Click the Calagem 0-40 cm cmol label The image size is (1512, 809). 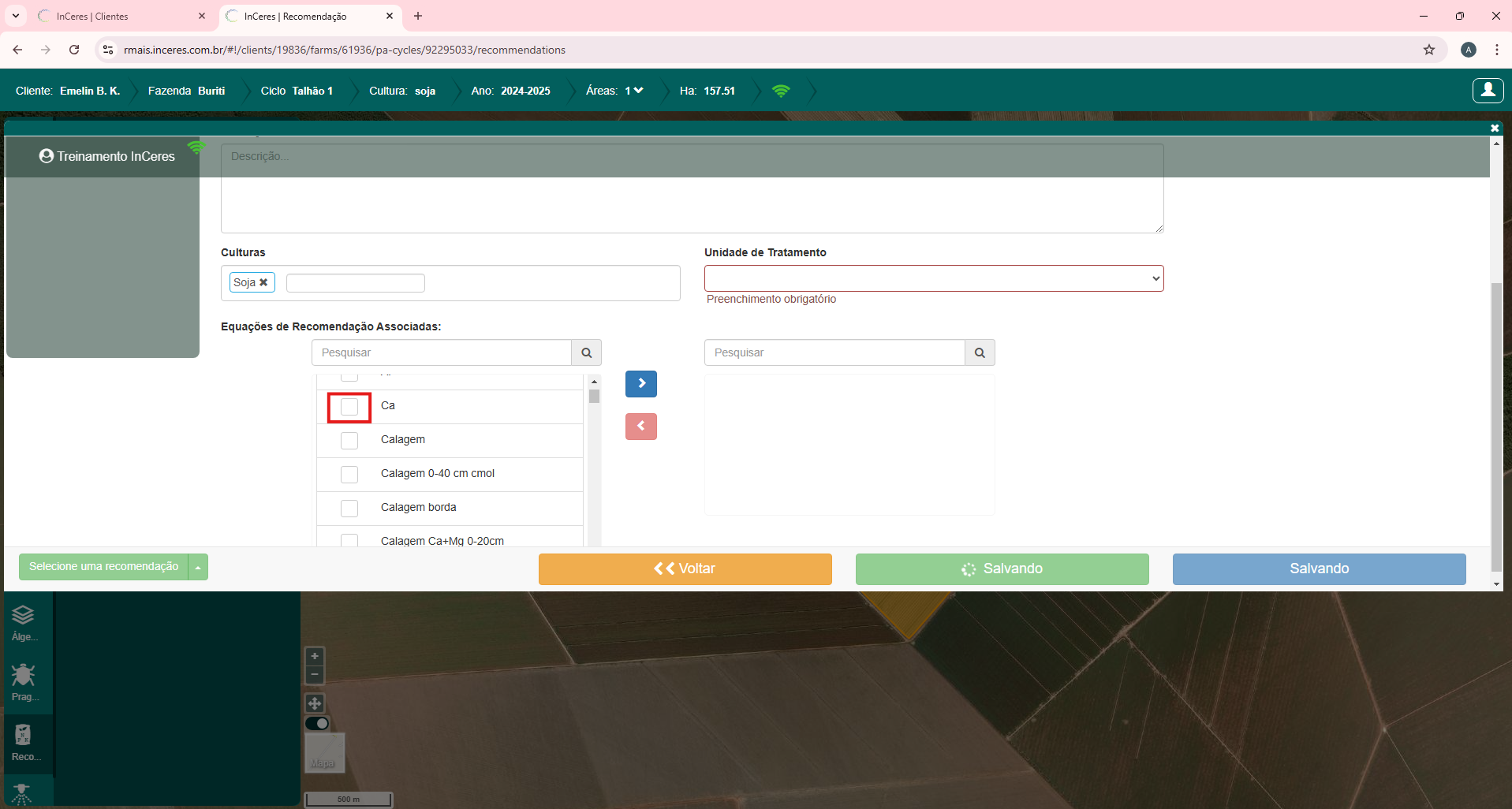438,473
